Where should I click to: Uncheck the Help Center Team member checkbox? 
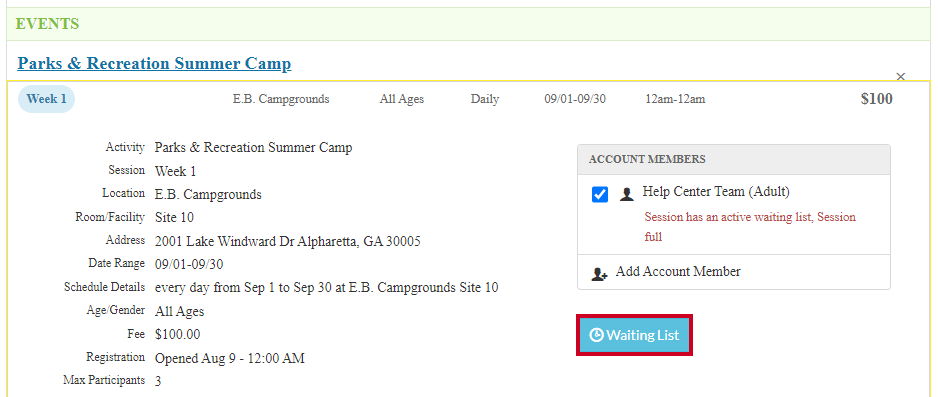coord(600,195)
